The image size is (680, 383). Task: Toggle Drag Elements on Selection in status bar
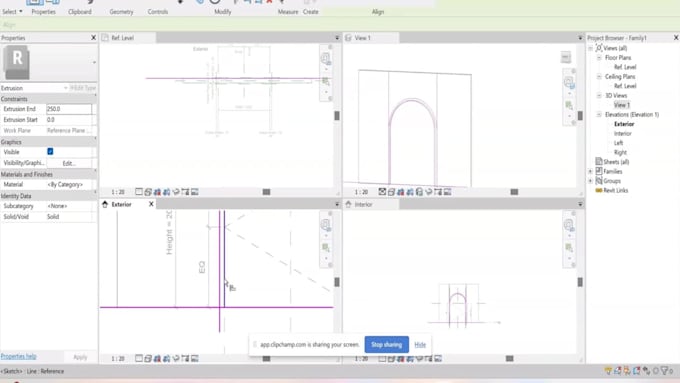646,371
